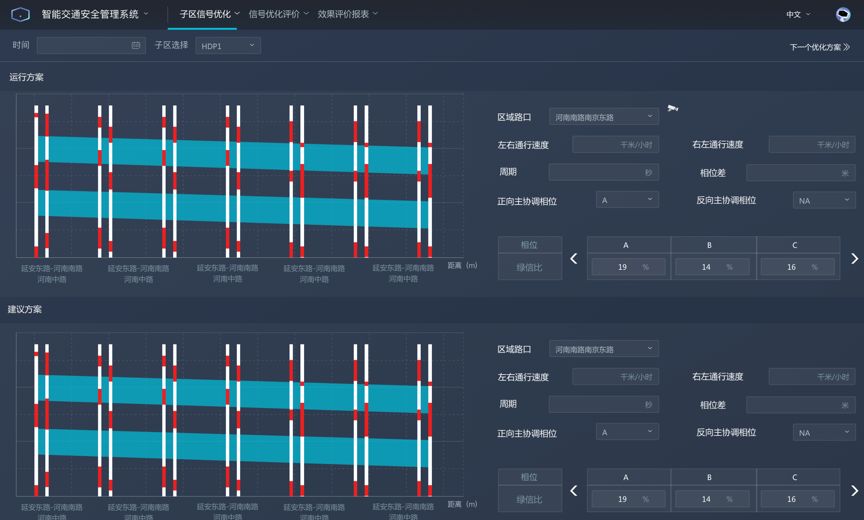
Task: Click 相位差 input field in 运行方案
Action: (x=801, y=173)
